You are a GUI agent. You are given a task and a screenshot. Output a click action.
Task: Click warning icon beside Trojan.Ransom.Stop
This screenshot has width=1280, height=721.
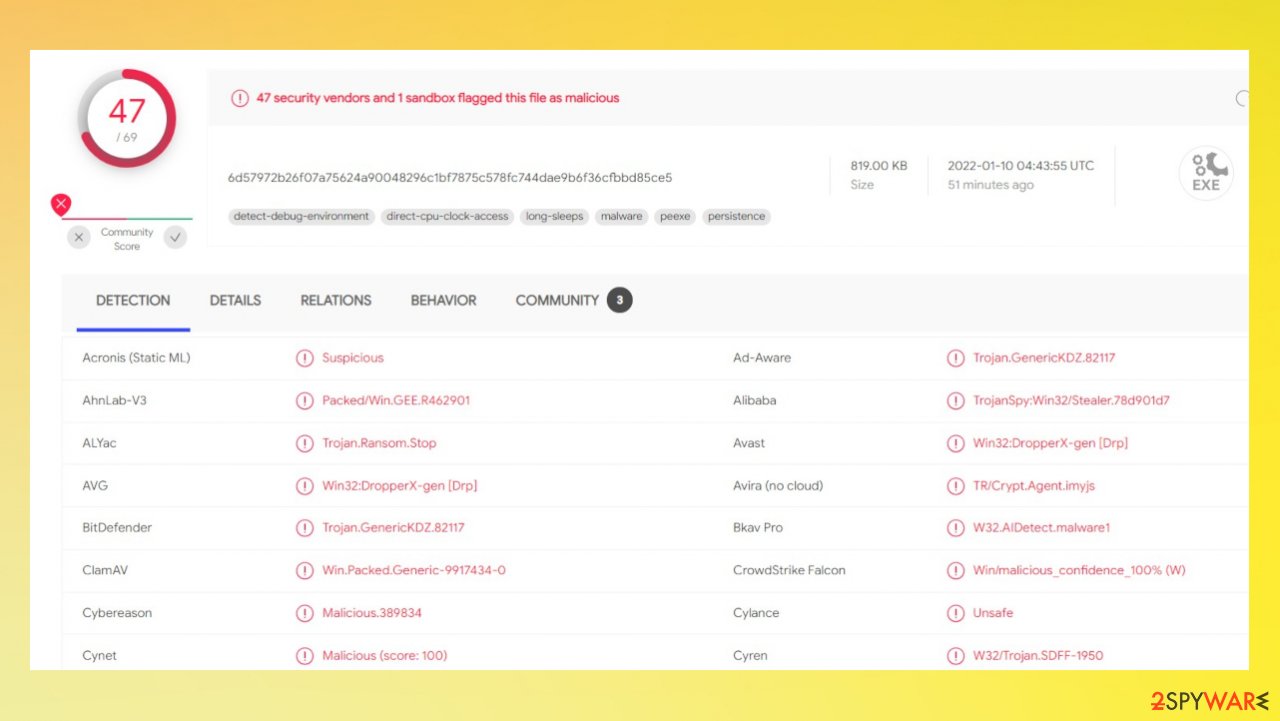[305, 443]
